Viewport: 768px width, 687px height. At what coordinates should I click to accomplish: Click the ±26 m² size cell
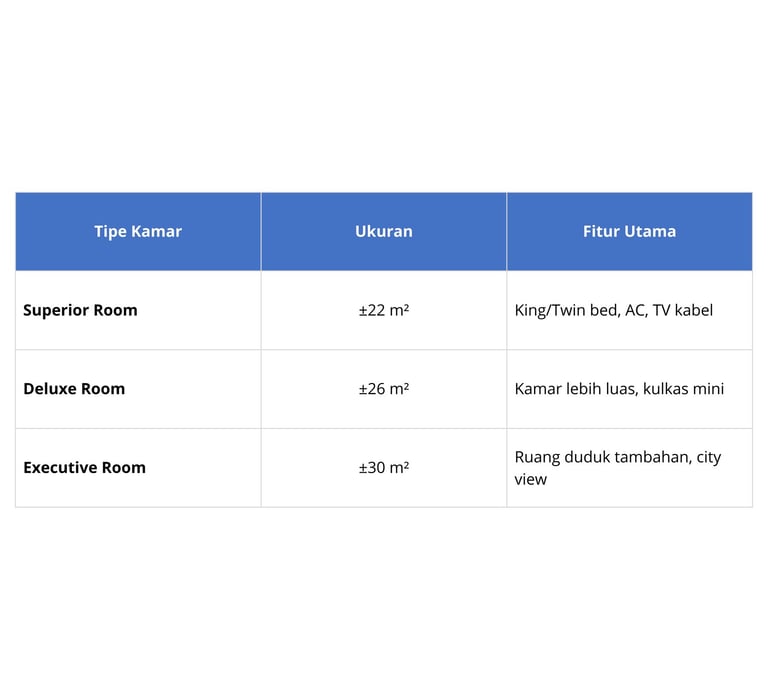(x=384, y=389)
